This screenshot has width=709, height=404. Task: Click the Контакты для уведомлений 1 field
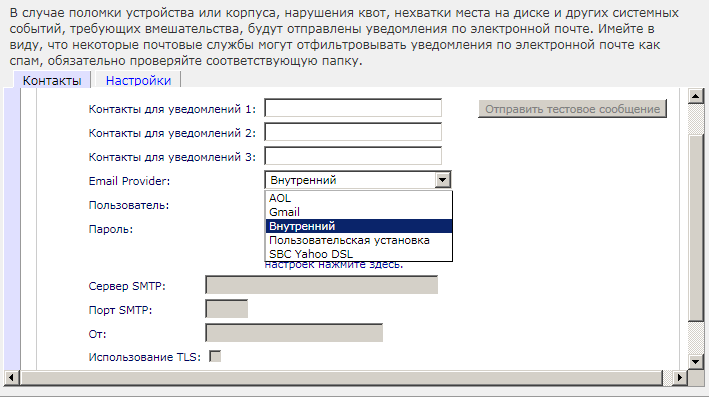click(x=353, y=108)
